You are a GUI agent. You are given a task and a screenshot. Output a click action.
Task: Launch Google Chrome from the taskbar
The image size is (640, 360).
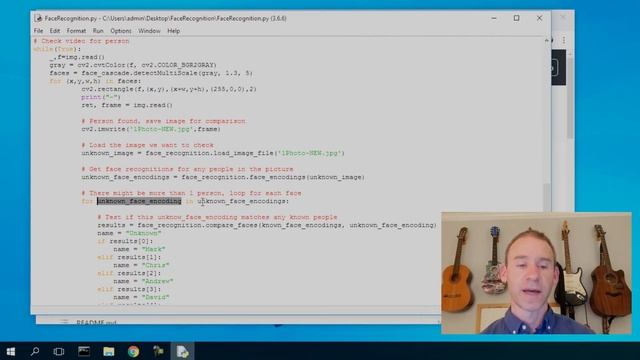[x=133, y=351]
